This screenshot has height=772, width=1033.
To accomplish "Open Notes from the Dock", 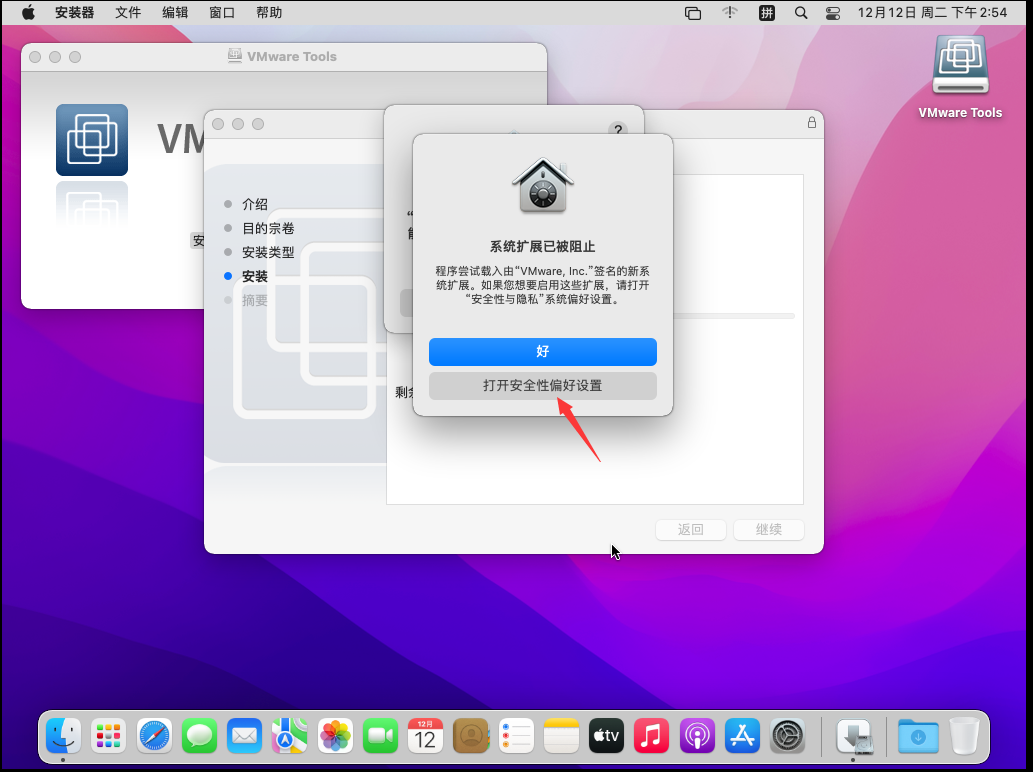I will tap(561, 735).
